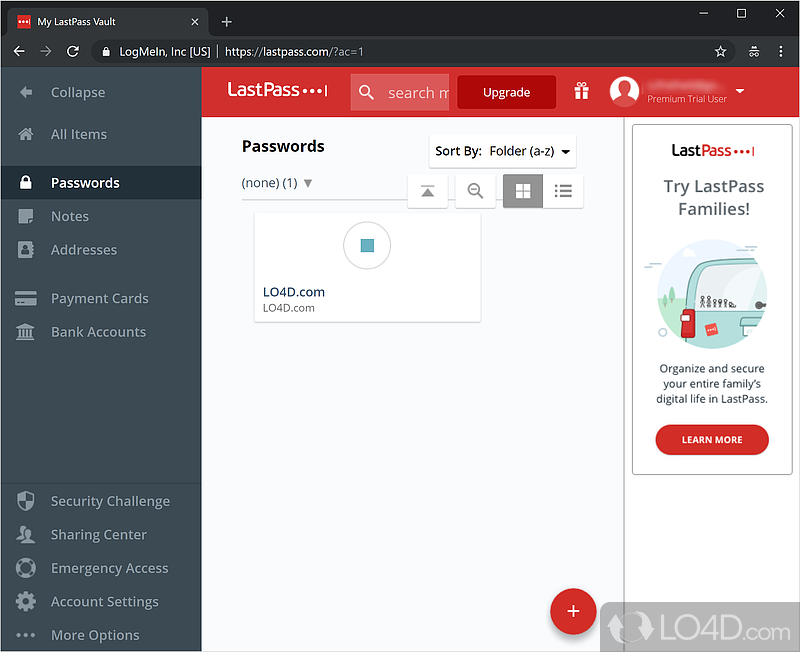
Task: Click the collapse all folders icon
Action: pos(428,191)
